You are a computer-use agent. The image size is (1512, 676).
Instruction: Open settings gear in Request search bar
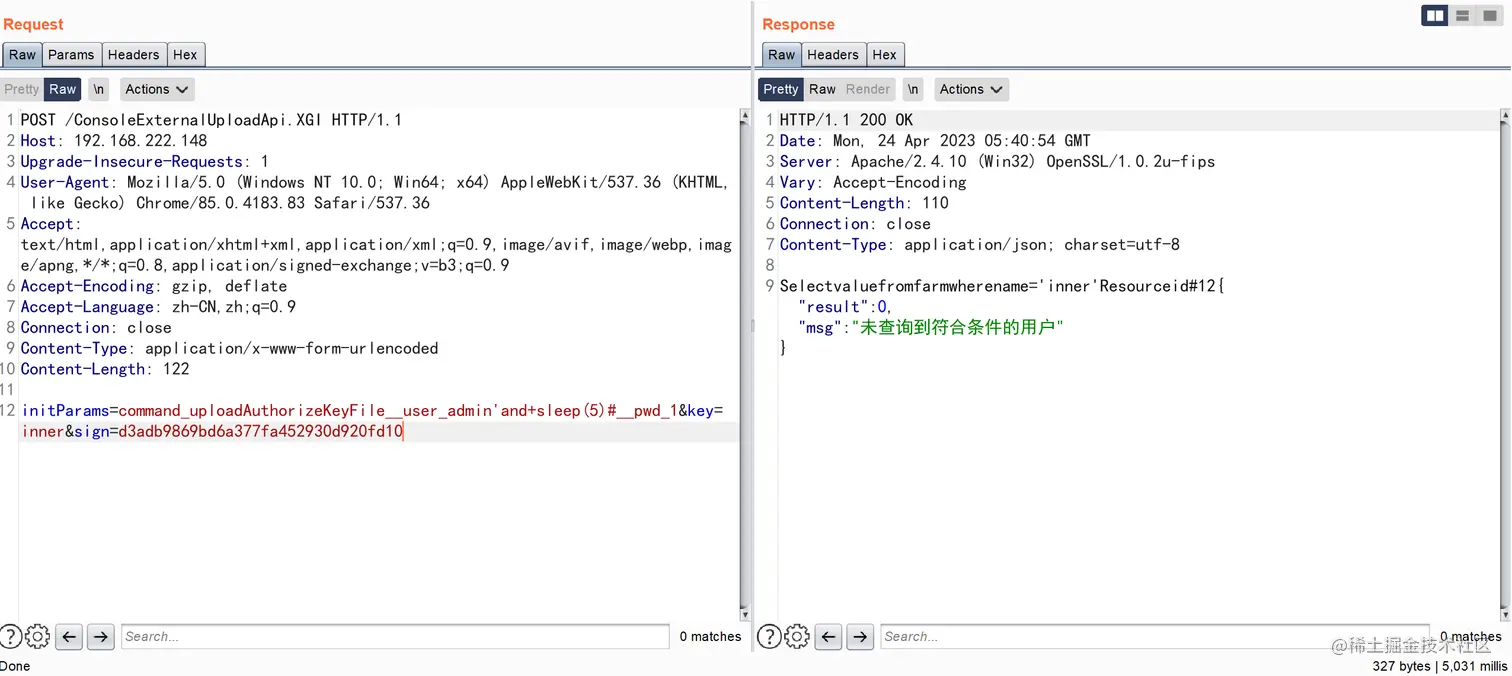pyautogui.click(x=37, y=636)
